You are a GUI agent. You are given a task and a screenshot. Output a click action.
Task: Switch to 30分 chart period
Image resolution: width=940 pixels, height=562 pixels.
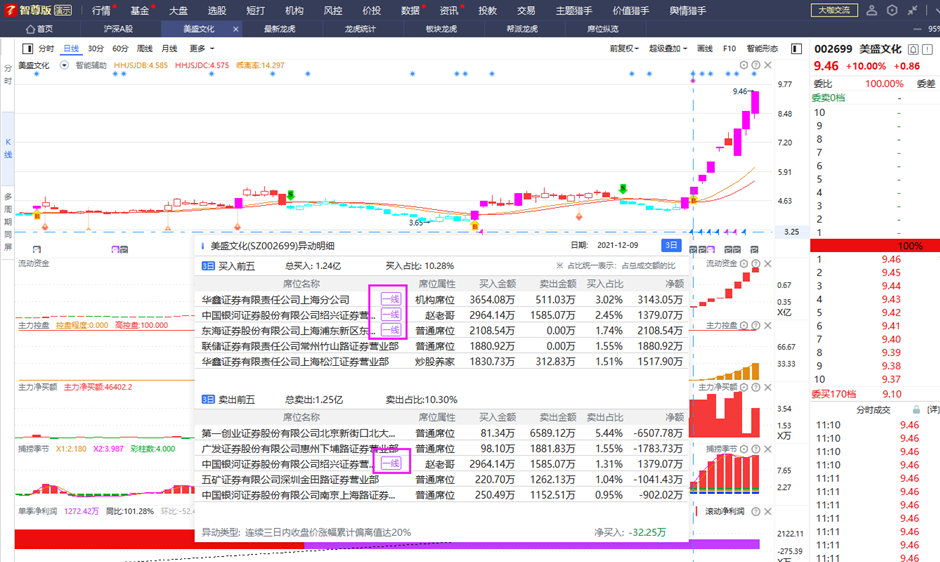pos(95,49)
